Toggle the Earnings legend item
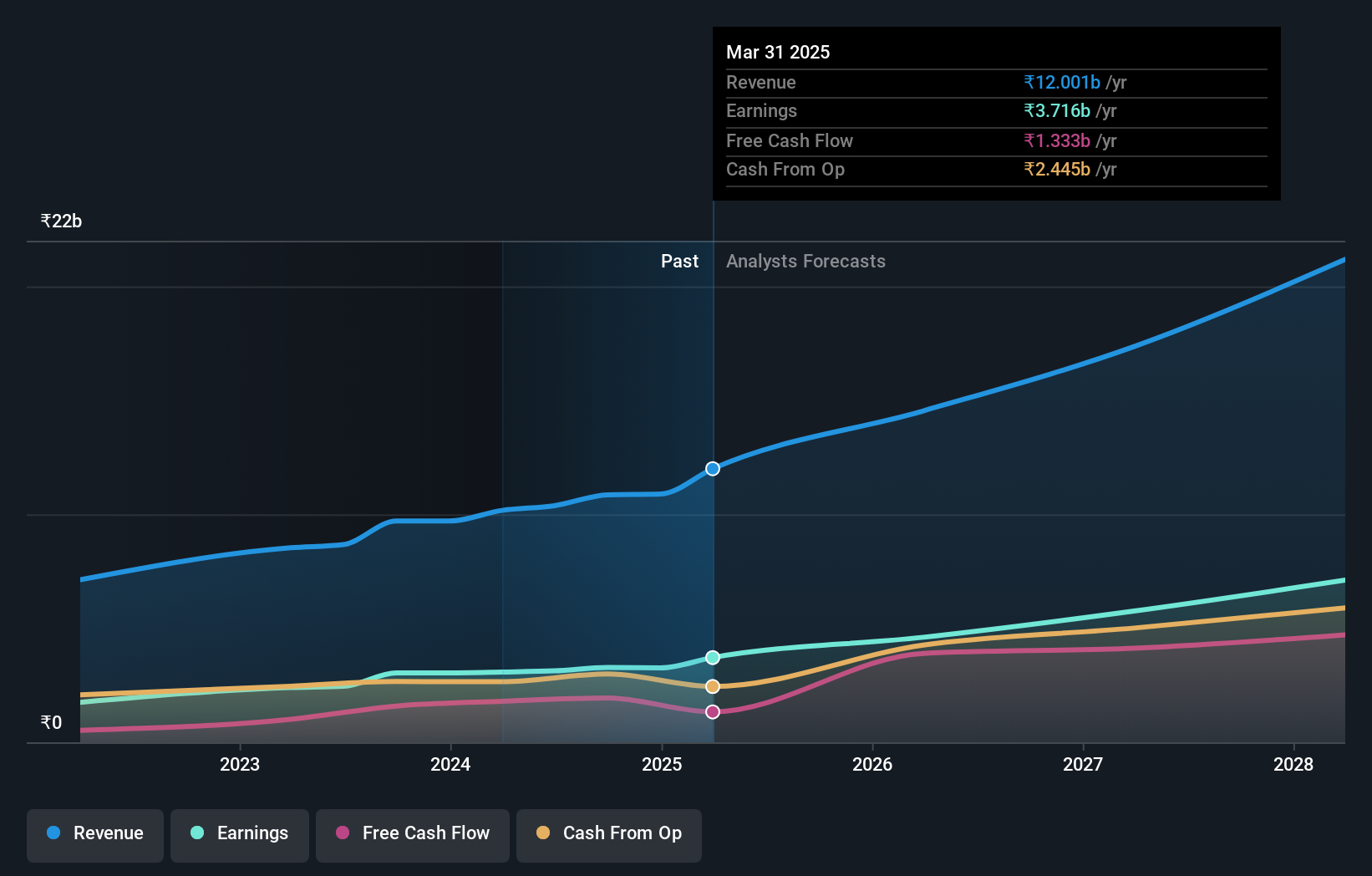The height and width of the screenshot is (876, 1372). pos(239,835)
